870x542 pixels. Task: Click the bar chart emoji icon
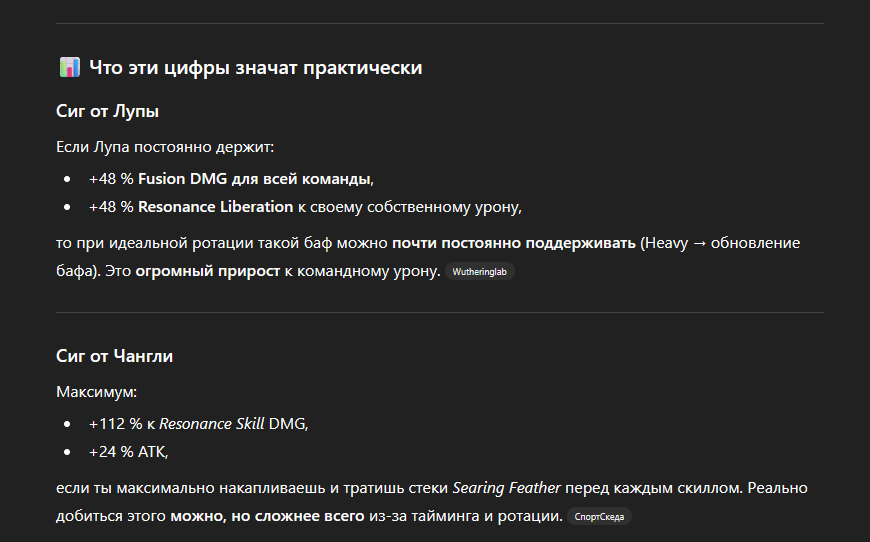coord(69,68)
